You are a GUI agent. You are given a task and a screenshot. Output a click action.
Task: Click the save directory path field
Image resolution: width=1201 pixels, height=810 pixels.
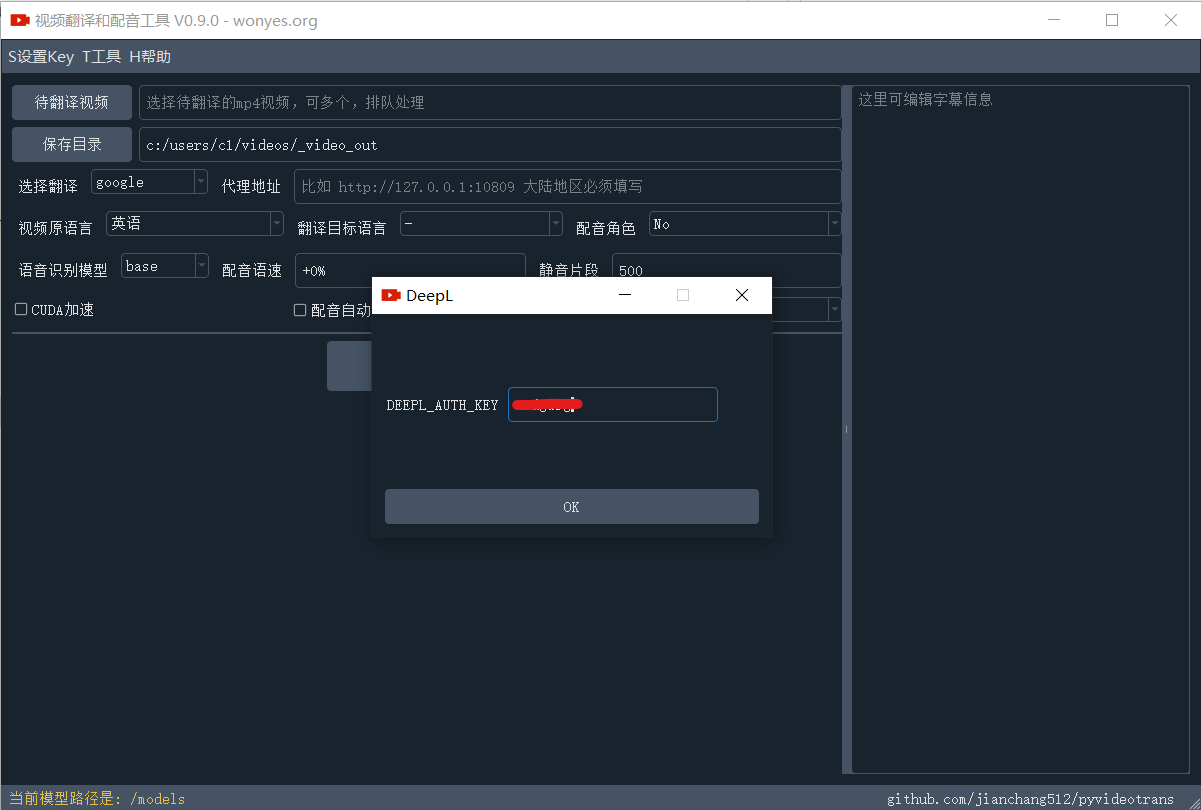pos(490,145)
